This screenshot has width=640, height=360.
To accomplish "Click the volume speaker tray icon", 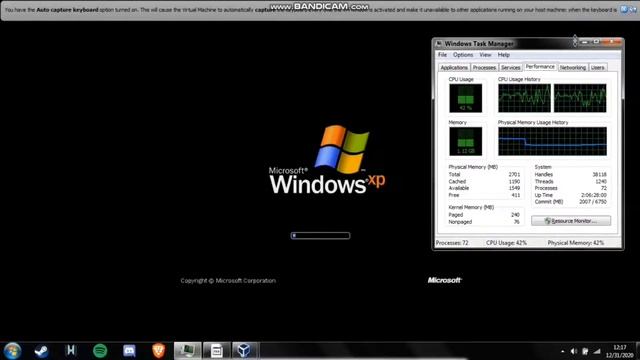I will [x=574, y=351].
